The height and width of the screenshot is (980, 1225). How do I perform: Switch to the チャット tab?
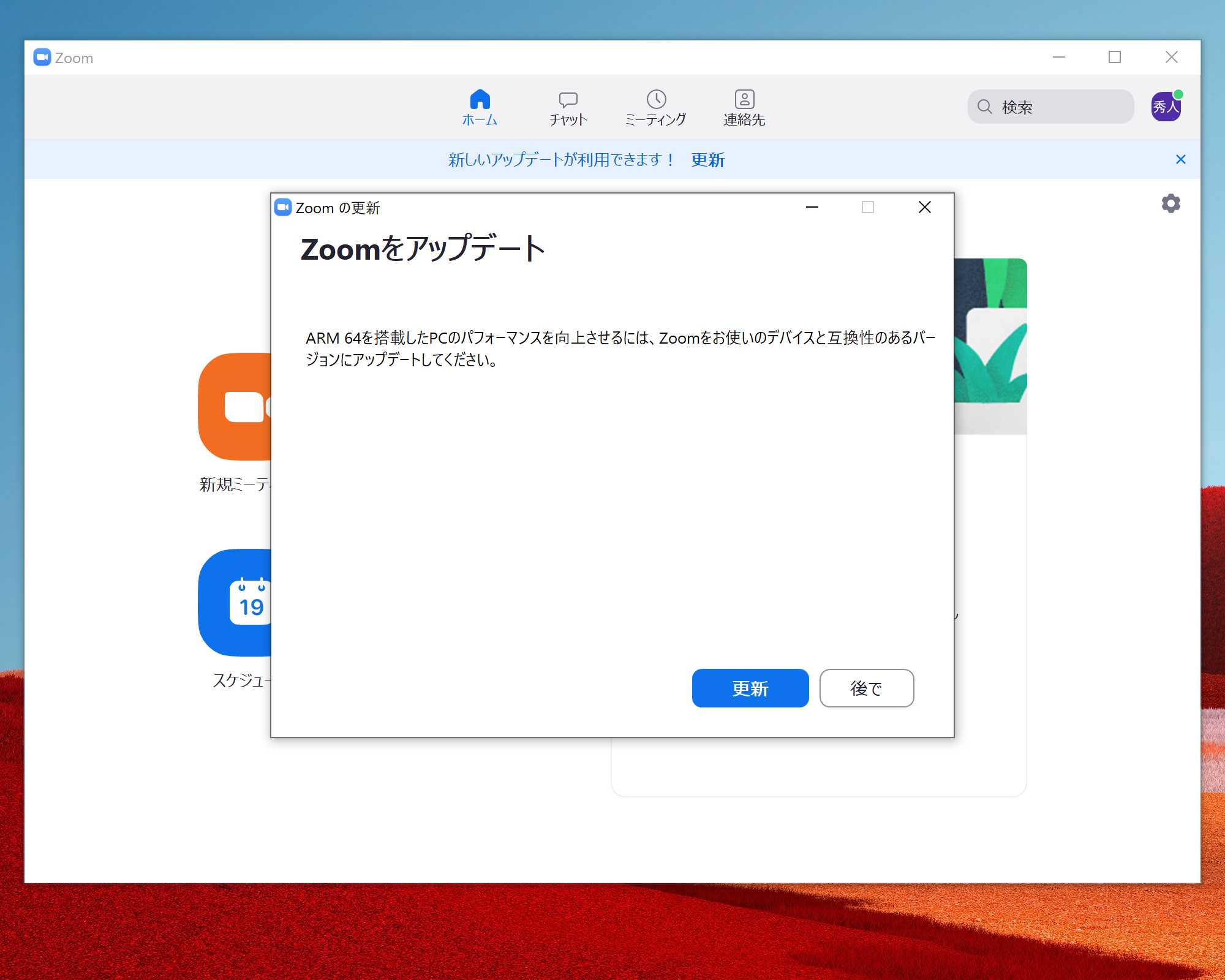[568, 108]
